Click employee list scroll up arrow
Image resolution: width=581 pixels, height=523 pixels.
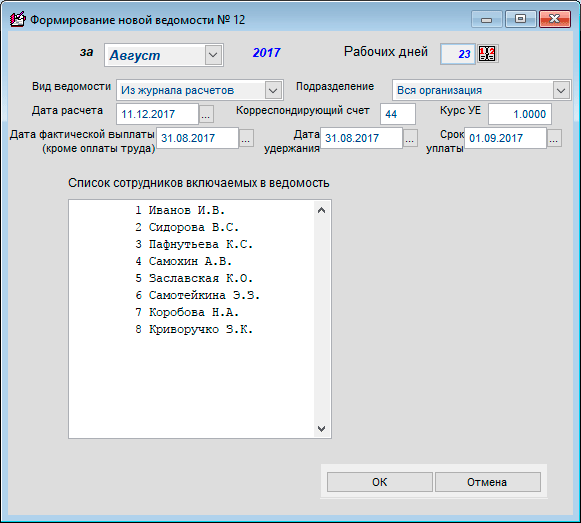pyautogui.click(x=321, y=211)
